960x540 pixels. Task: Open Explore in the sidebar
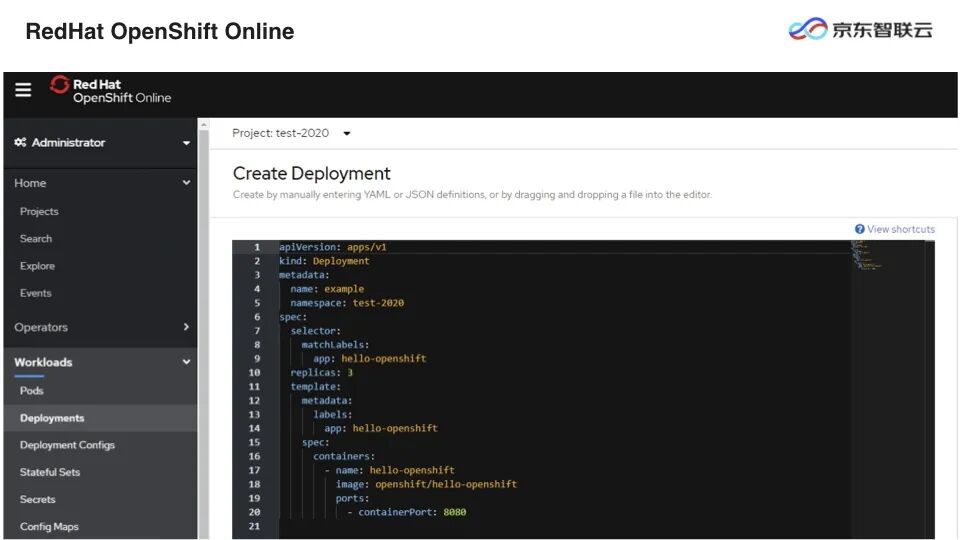click(37, 266)
